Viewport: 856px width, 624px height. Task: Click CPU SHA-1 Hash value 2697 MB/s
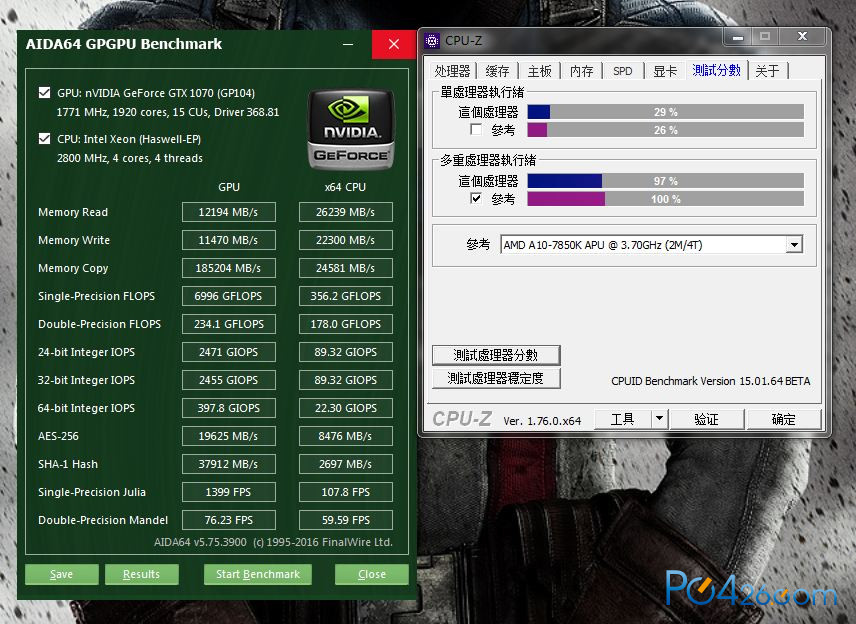click(x=346, y=464)
